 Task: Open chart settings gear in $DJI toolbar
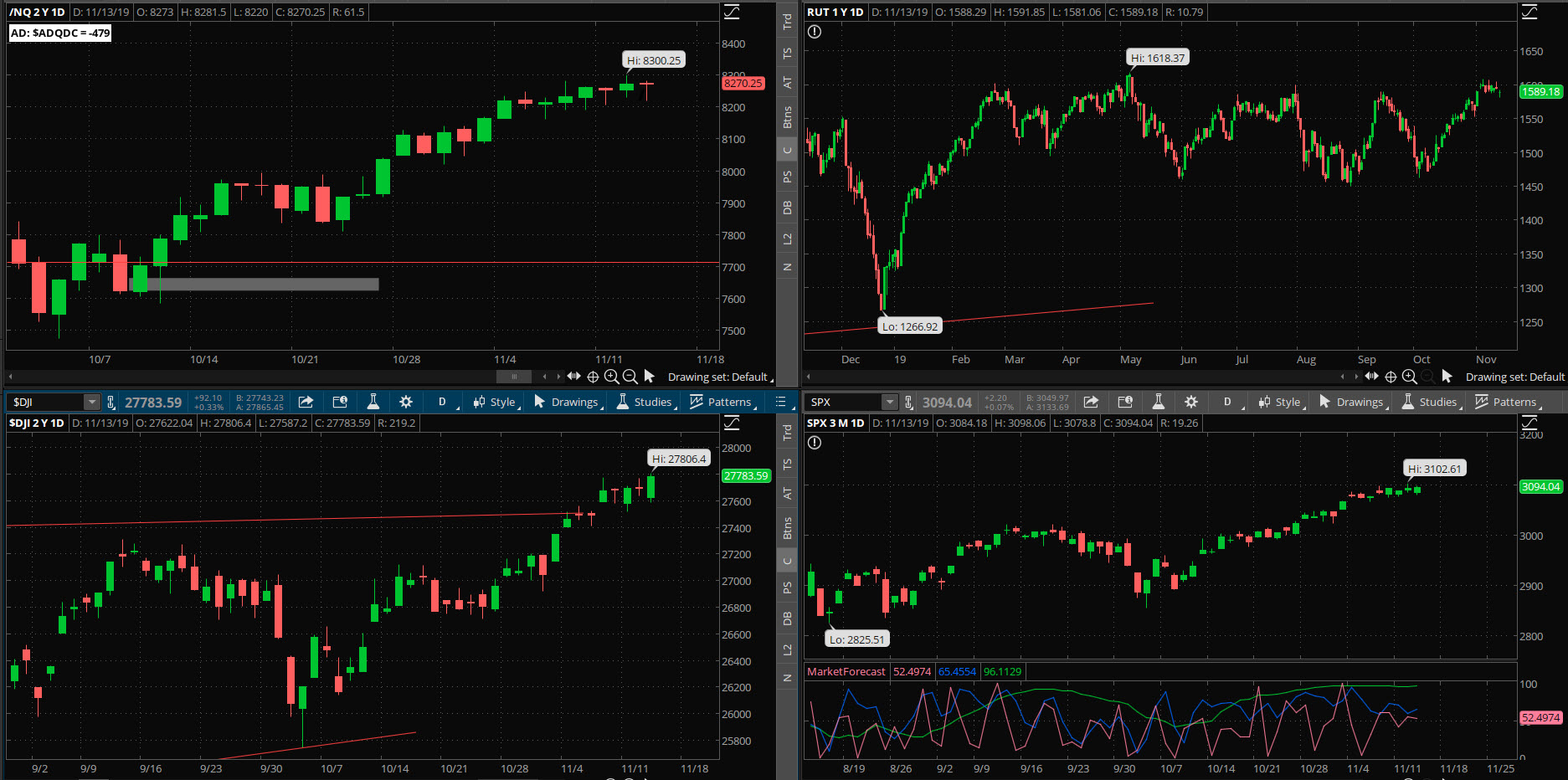pyautogui.click(x=406, y=402)
